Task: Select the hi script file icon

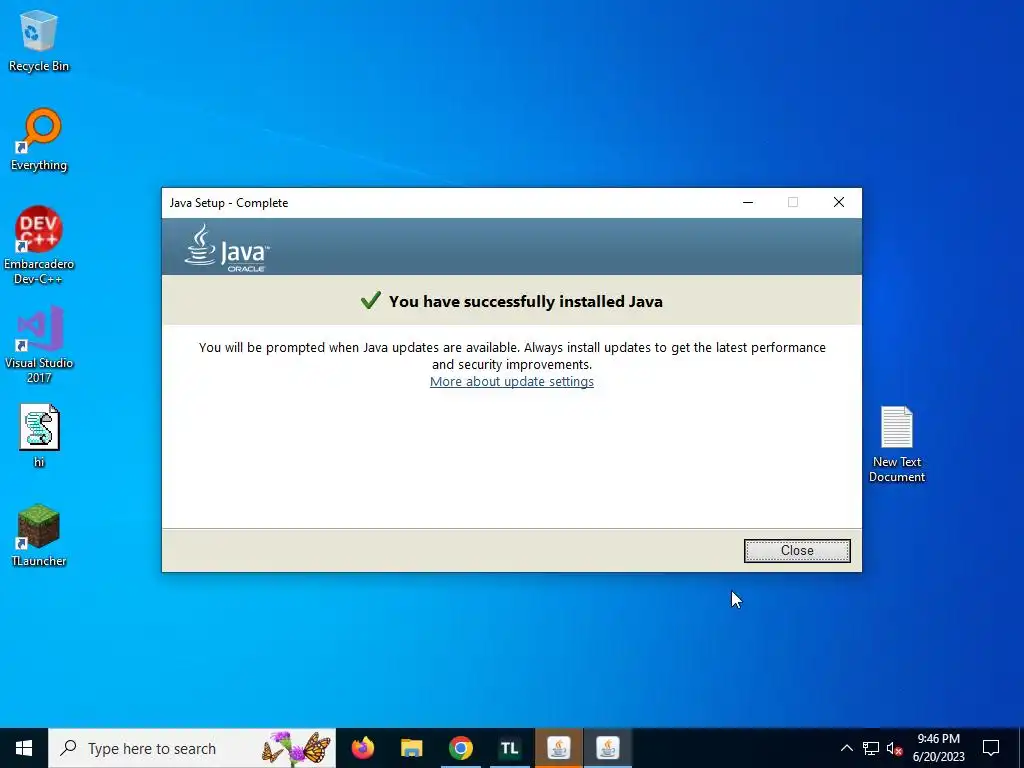Action: [x=39, y=436]
